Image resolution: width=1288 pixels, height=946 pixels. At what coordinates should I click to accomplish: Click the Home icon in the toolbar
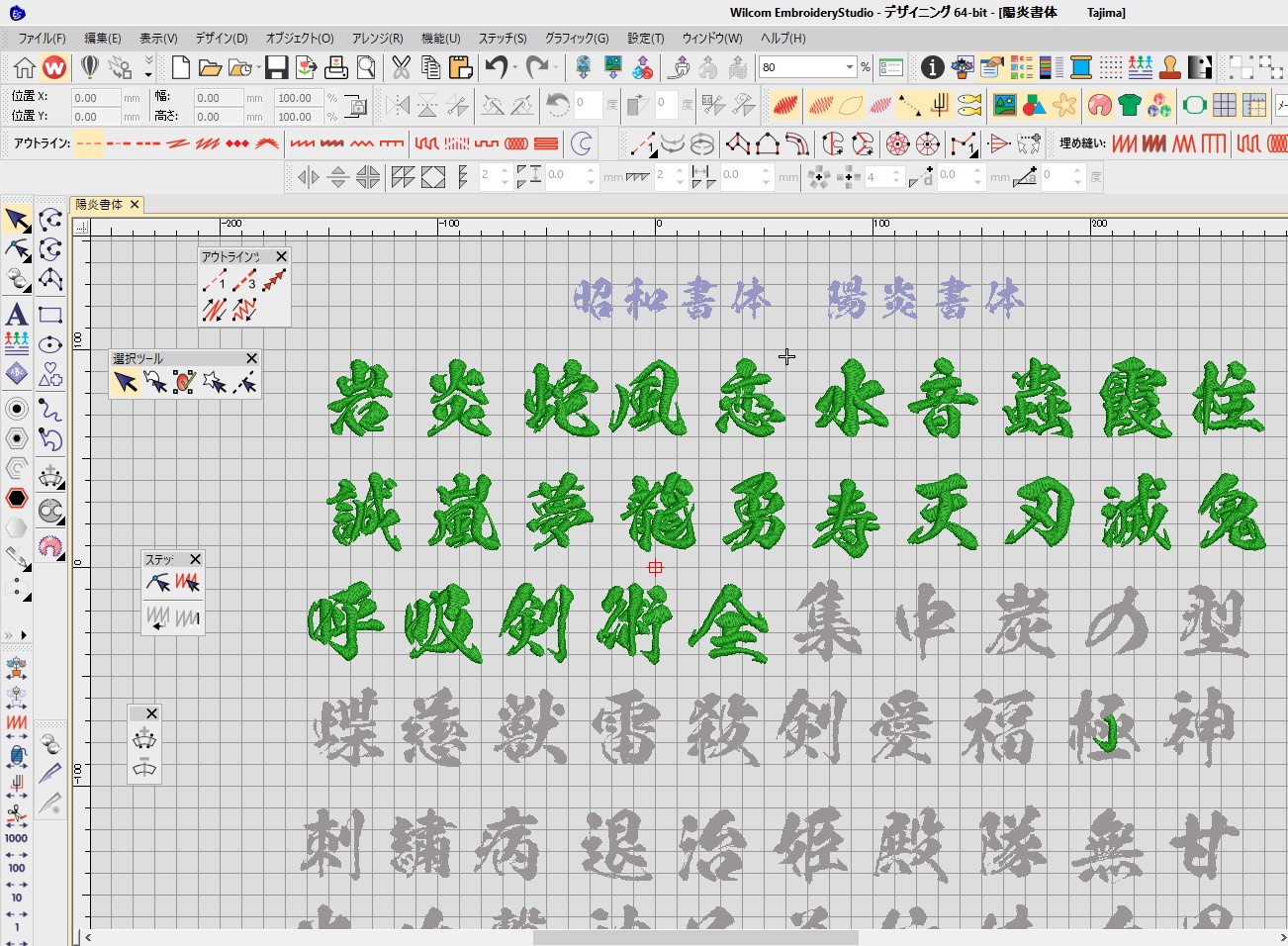click(24, 67)
